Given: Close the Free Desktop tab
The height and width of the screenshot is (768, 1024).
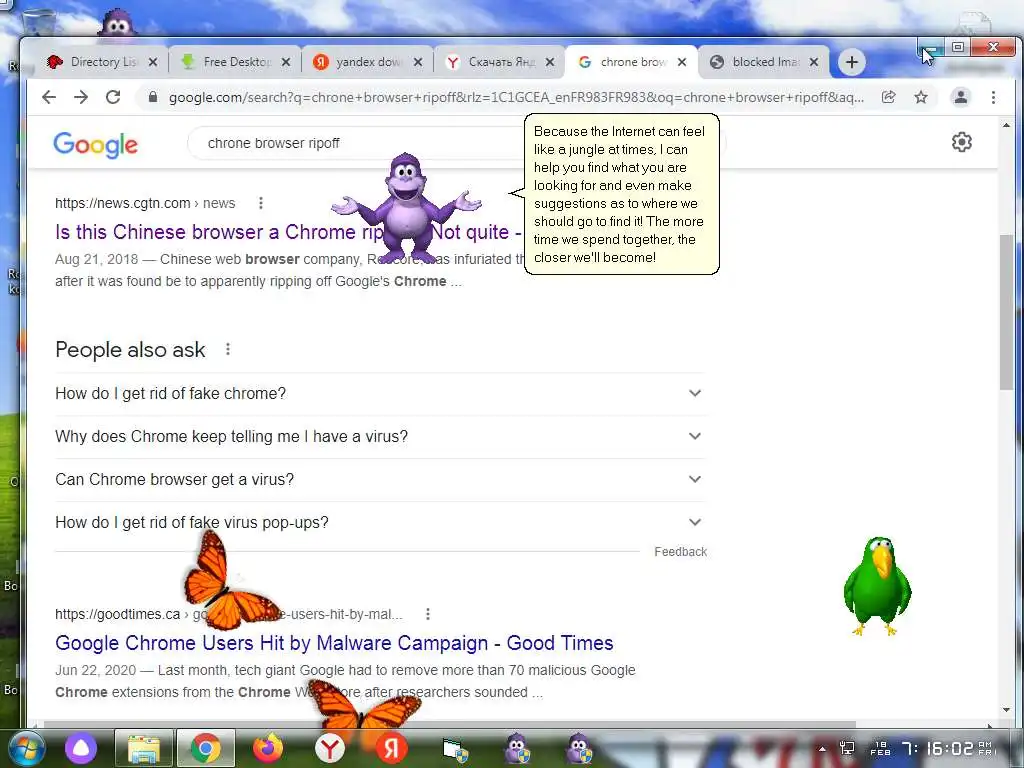Looking at the screenshot, I should tap(286, 62).
